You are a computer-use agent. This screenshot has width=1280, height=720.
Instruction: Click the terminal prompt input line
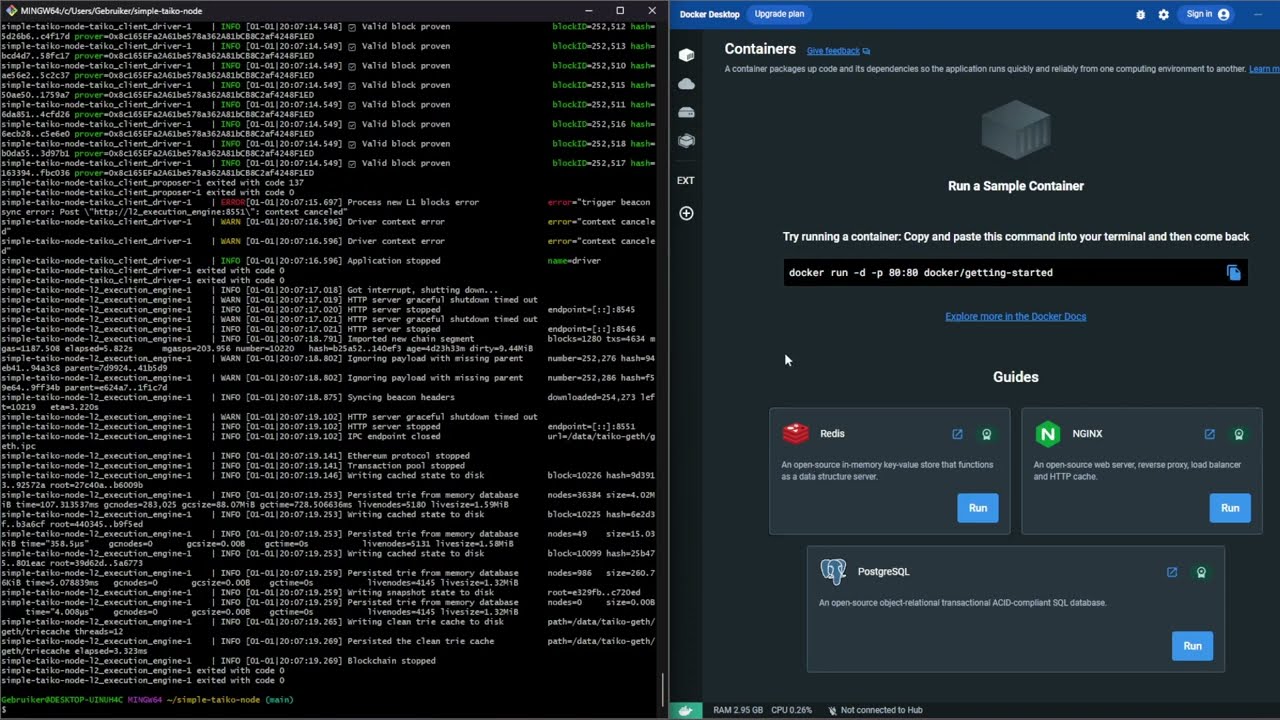pyautogui.click(x=330, y=709)
